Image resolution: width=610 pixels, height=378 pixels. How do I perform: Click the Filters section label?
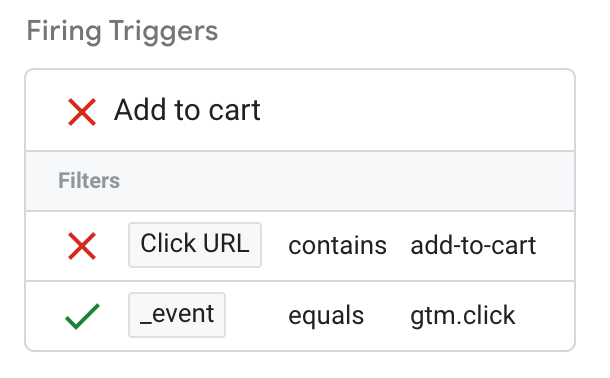[89, 181]
